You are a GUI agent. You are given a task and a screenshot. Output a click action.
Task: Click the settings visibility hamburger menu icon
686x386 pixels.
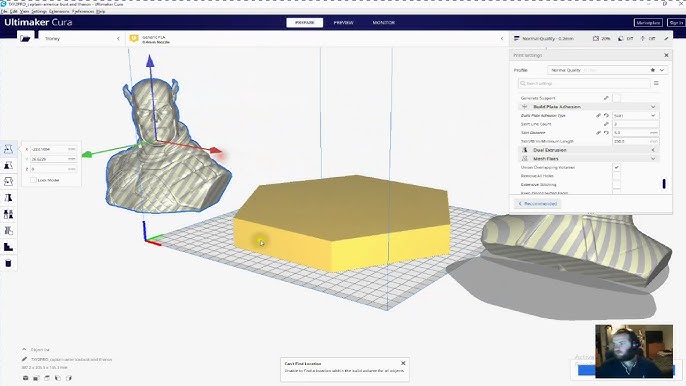(656, 83)
